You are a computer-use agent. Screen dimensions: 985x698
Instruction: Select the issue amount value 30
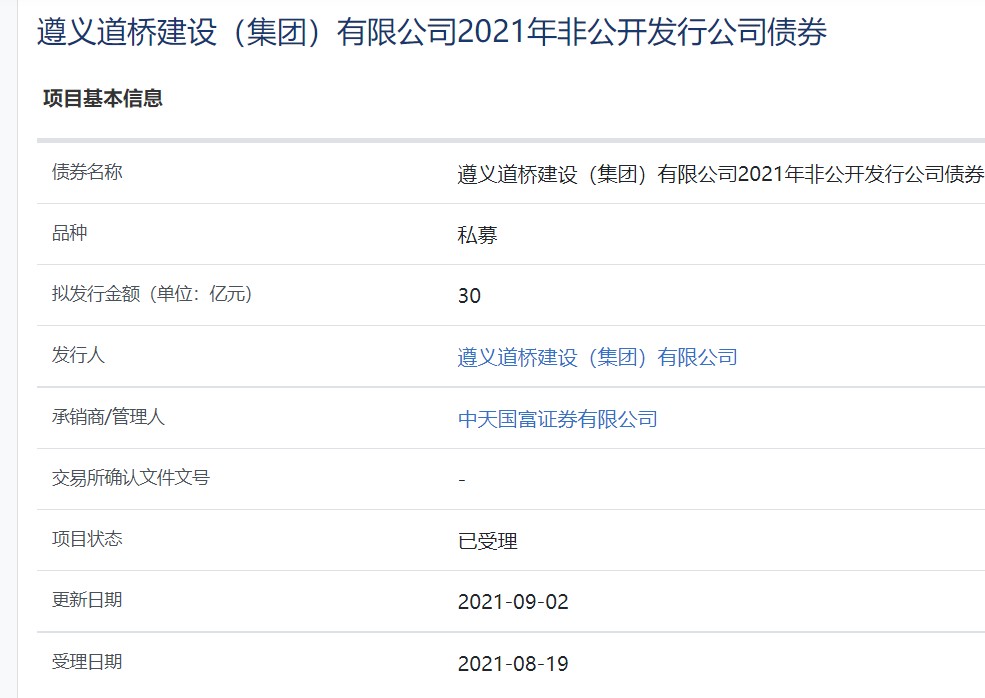pyautogui.click(x=469, y=296)
